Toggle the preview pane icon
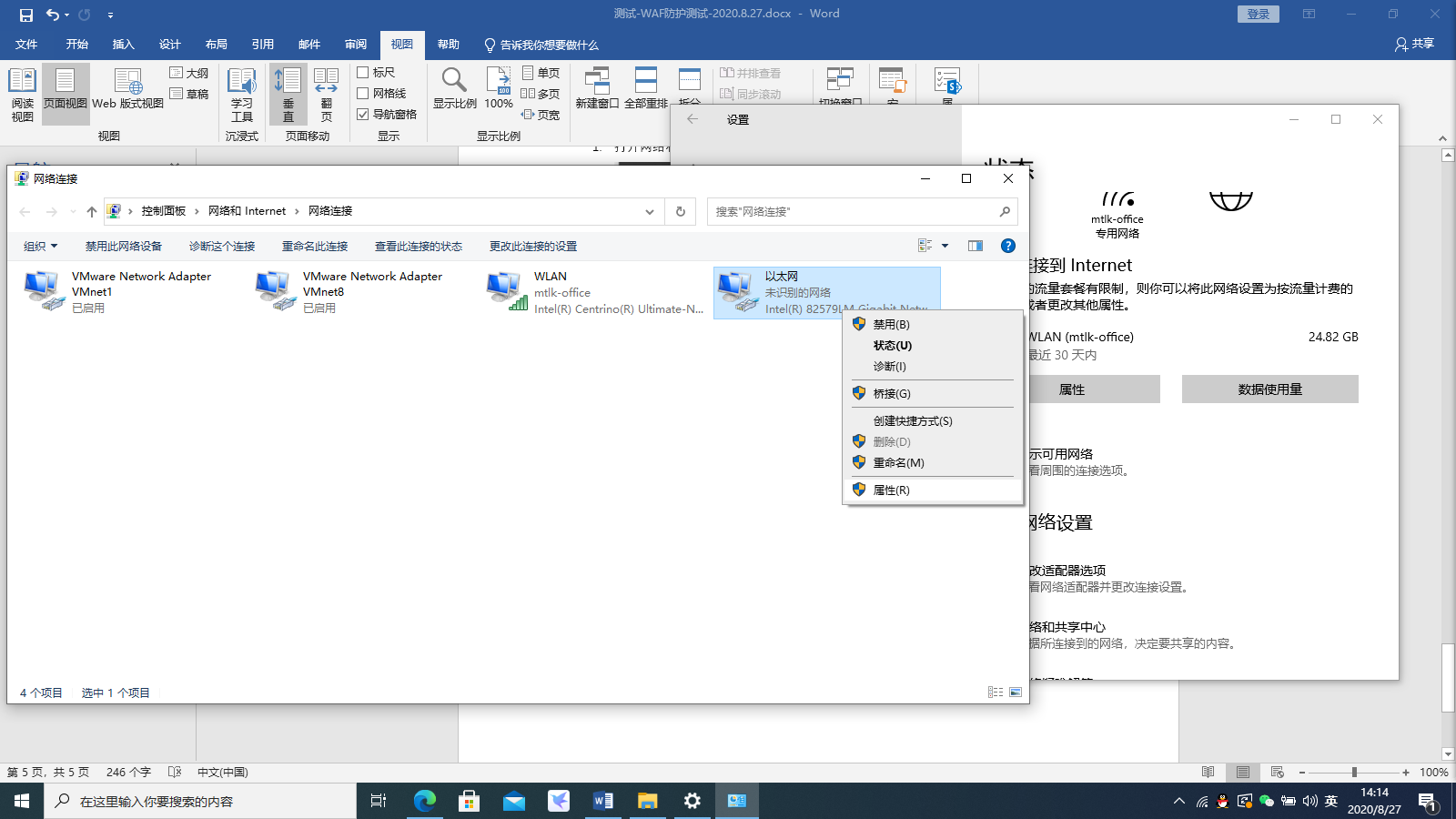 (x=976, y=246)
